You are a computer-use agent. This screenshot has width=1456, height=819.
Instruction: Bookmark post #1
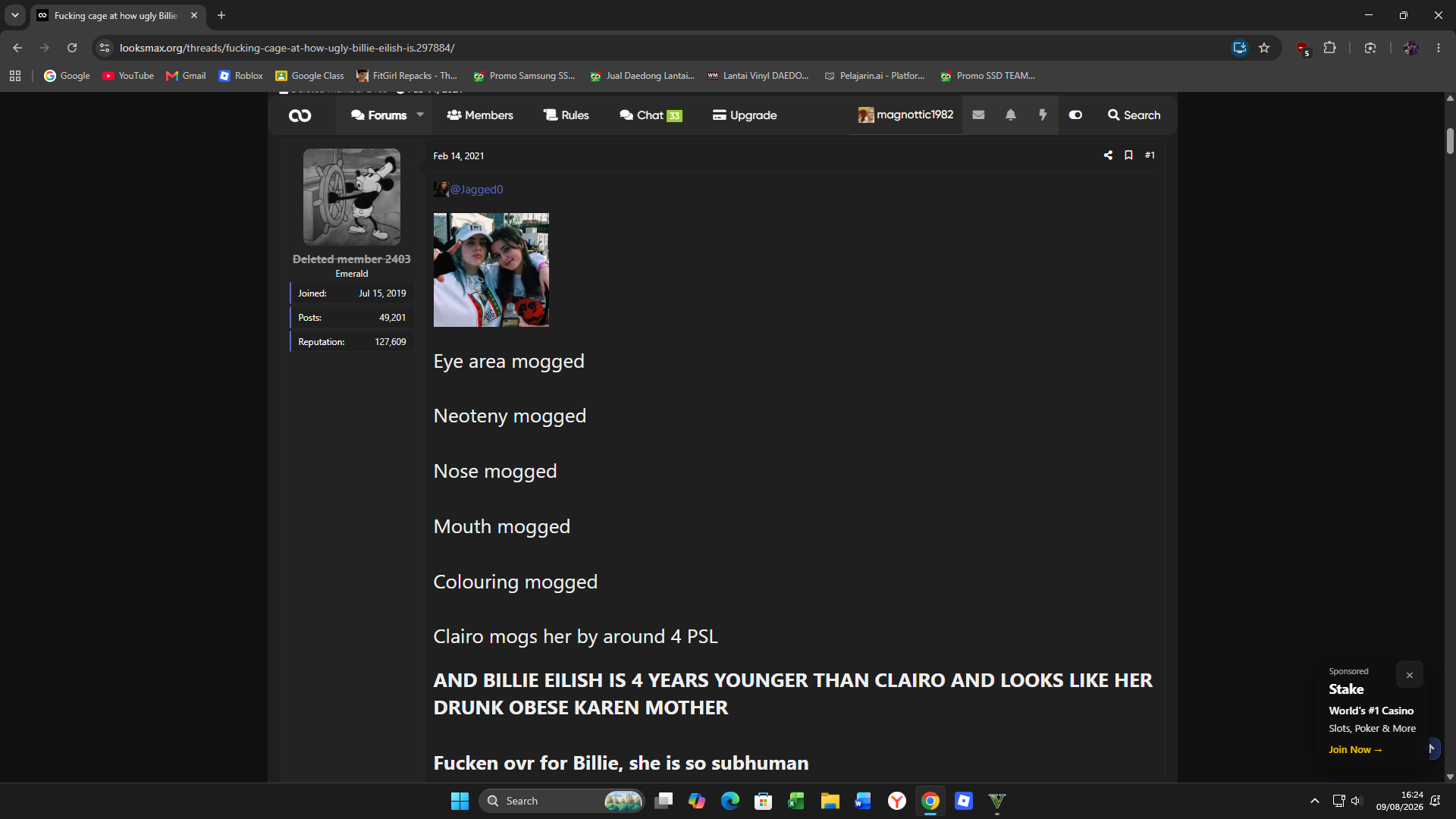coord(1128,155)
